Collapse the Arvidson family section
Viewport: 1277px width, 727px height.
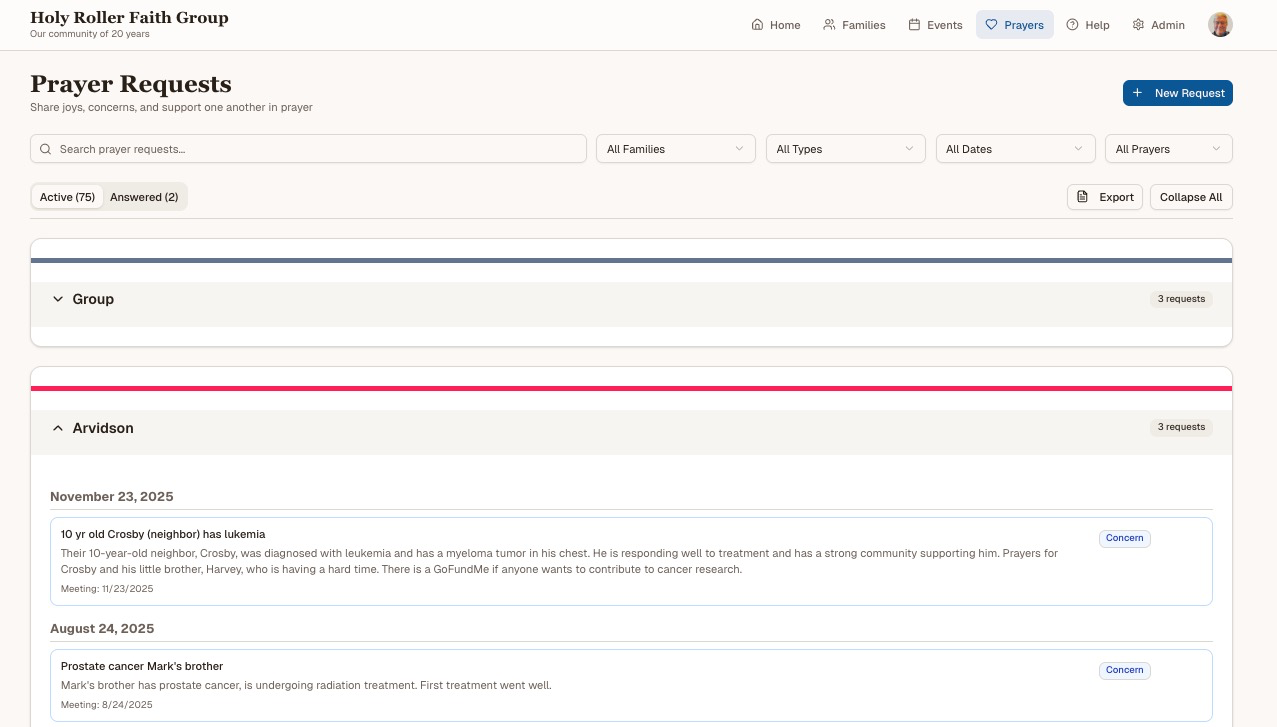pyautogui.click(x=103, y=427)
